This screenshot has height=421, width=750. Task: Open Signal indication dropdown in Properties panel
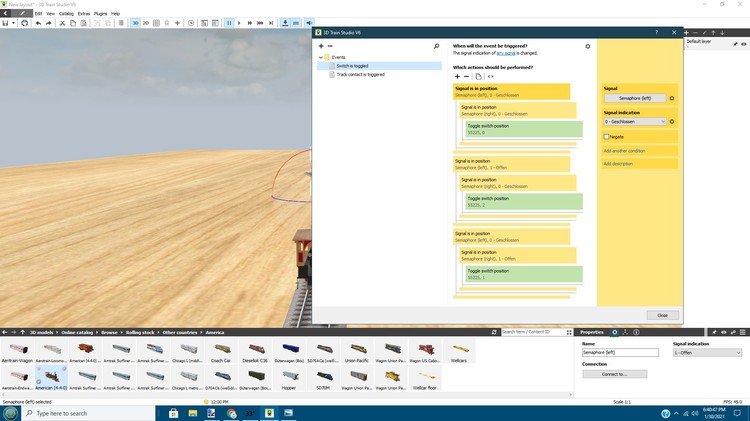pos(710,352)
